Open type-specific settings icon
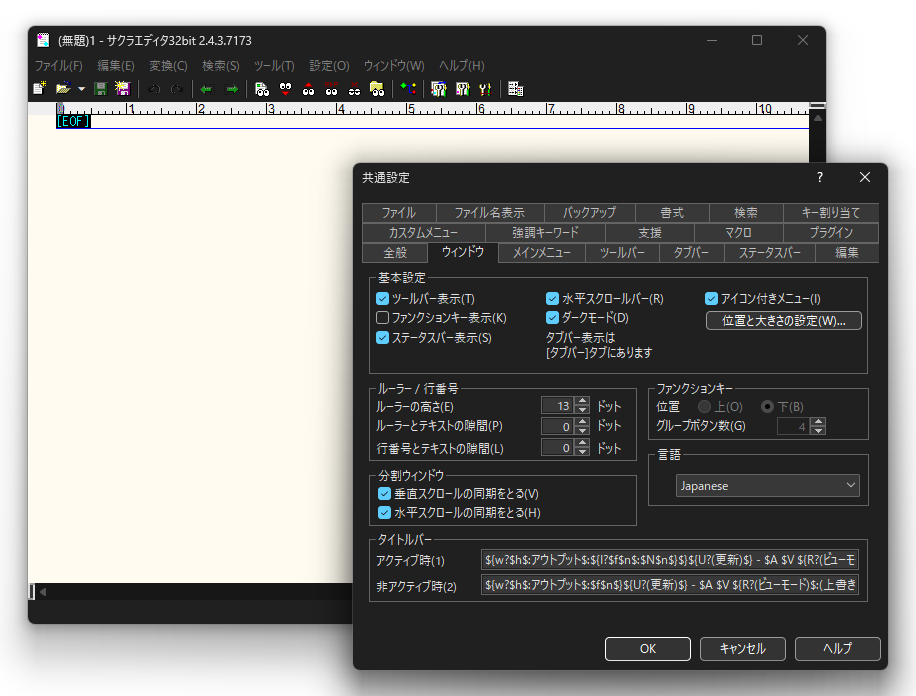 coord(462,89)
